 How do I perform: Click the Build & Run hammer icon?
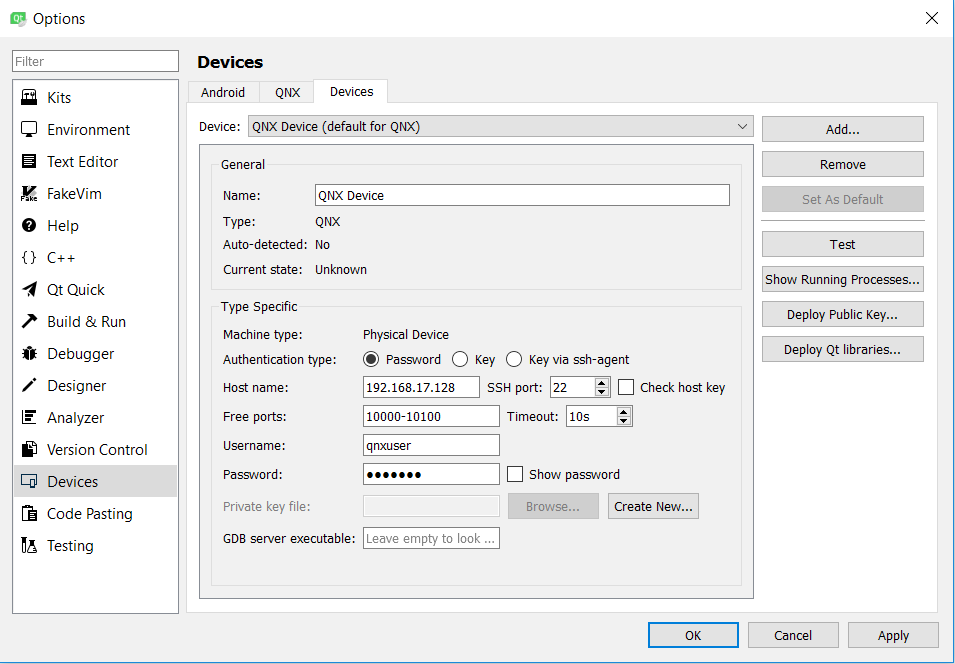[29, 321]
